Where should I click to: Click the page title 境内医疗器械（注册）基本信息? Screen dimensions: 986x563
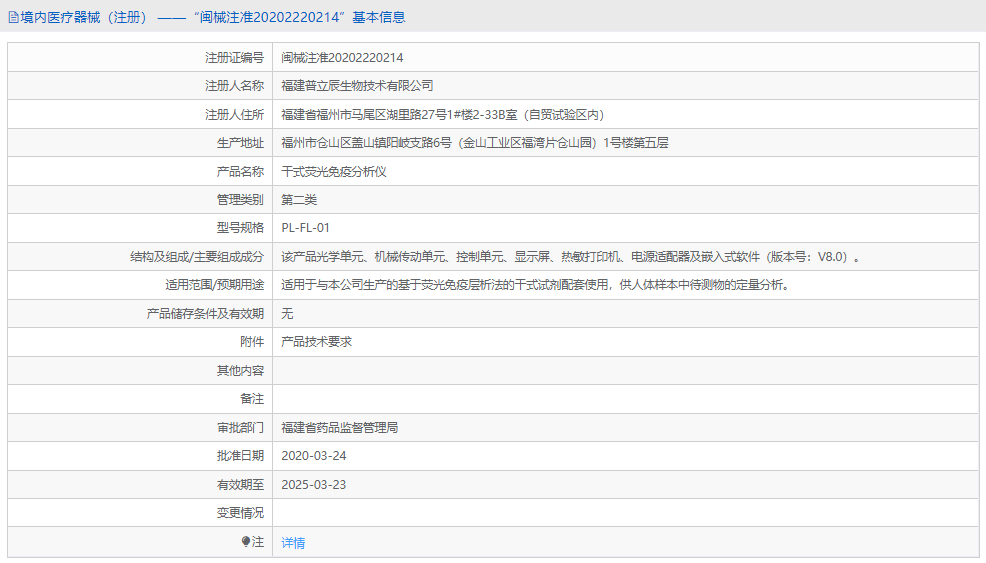pos(213,18)
